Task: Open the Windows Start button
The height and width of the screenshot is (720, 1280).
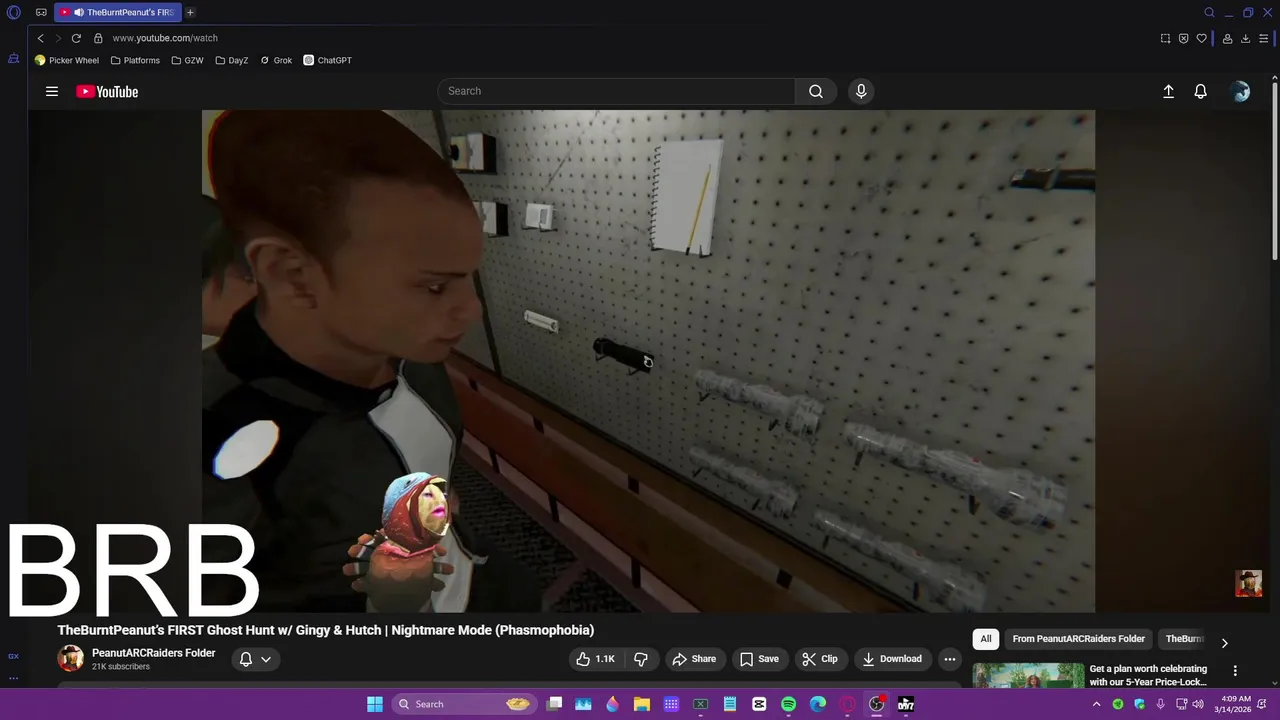Action: 374,704
